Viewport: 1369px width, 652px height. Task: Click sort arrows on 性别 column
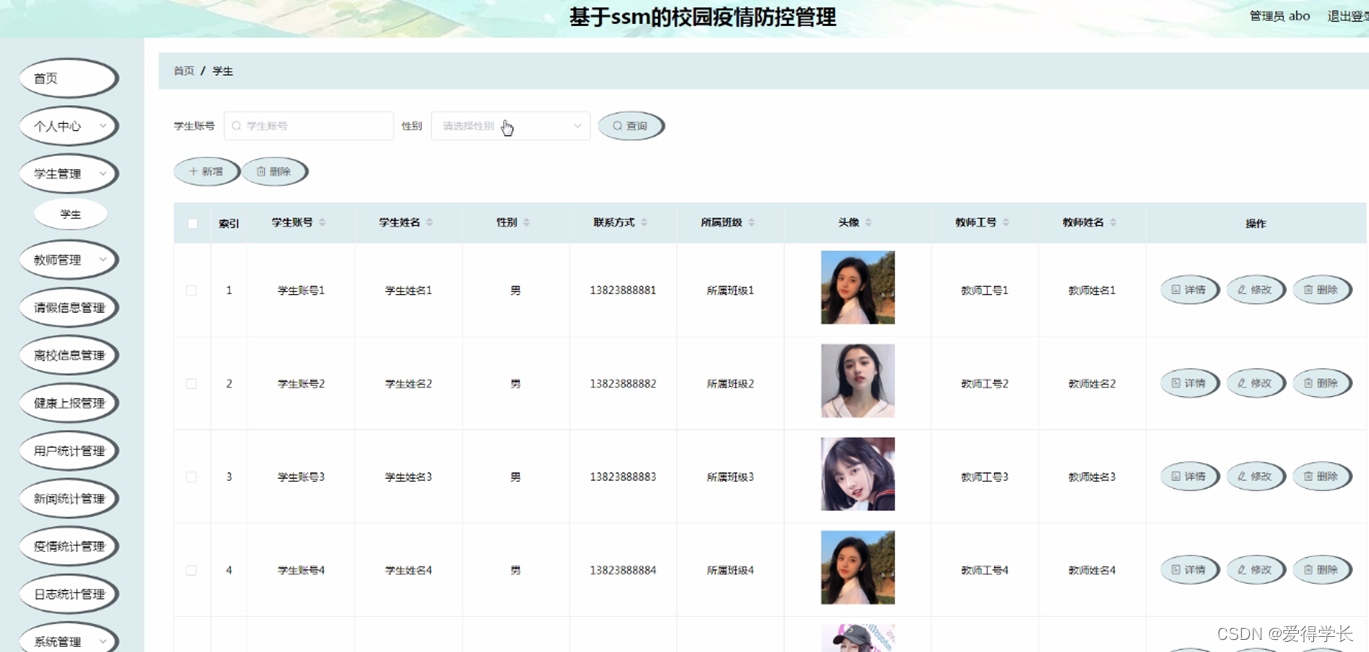(526, 223)
